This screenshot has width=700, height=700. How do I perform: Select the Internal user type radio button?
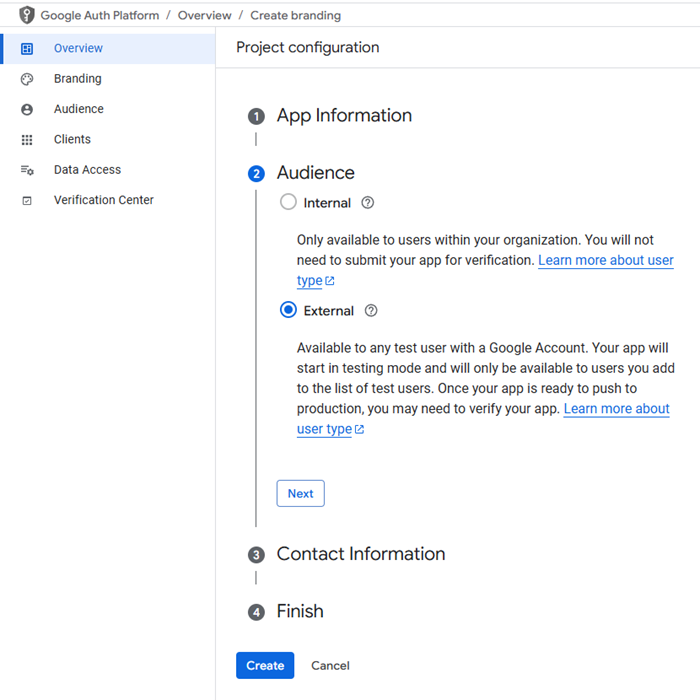point(289,202)
